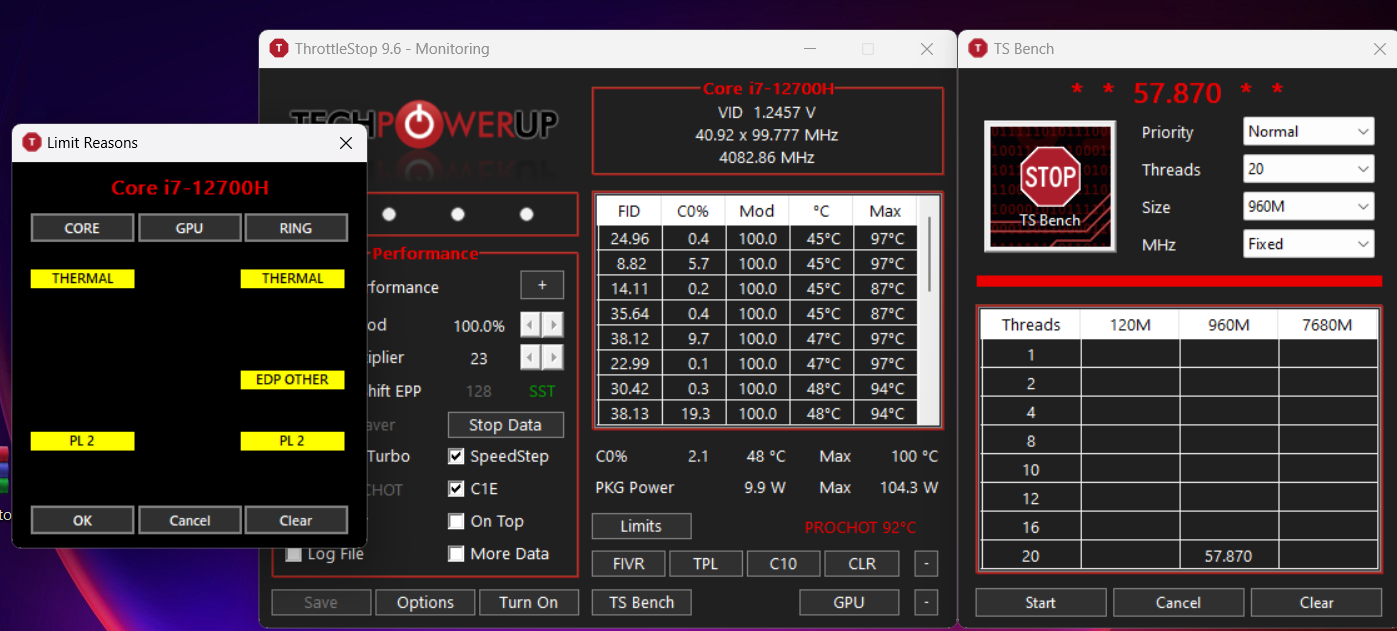The width and height of the screenshot is (1397, 631).
Task: Click the plus button beside Performance
Action: pos(542,285)
